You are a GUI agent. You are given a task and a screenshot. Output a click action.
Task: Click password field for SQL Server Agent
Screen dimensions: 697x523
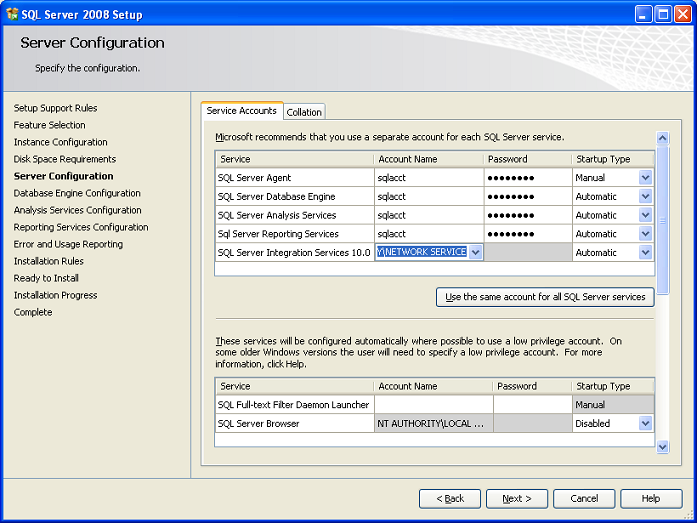click(x=528, y=178)
